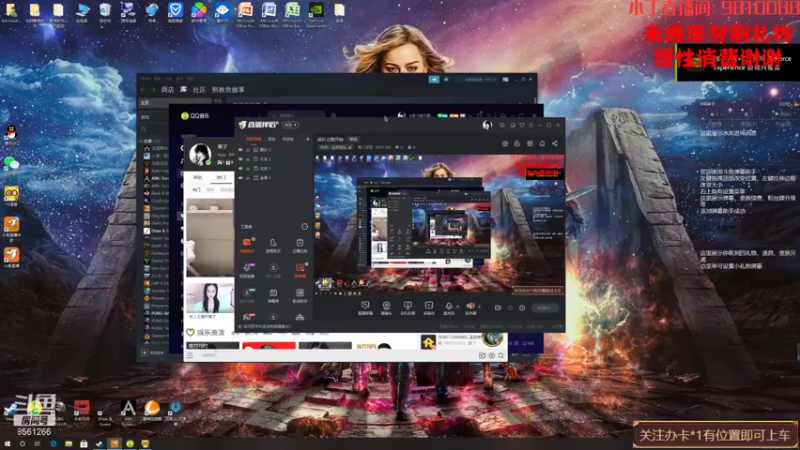Open the WeChat desktop icon

click(11, 164)
